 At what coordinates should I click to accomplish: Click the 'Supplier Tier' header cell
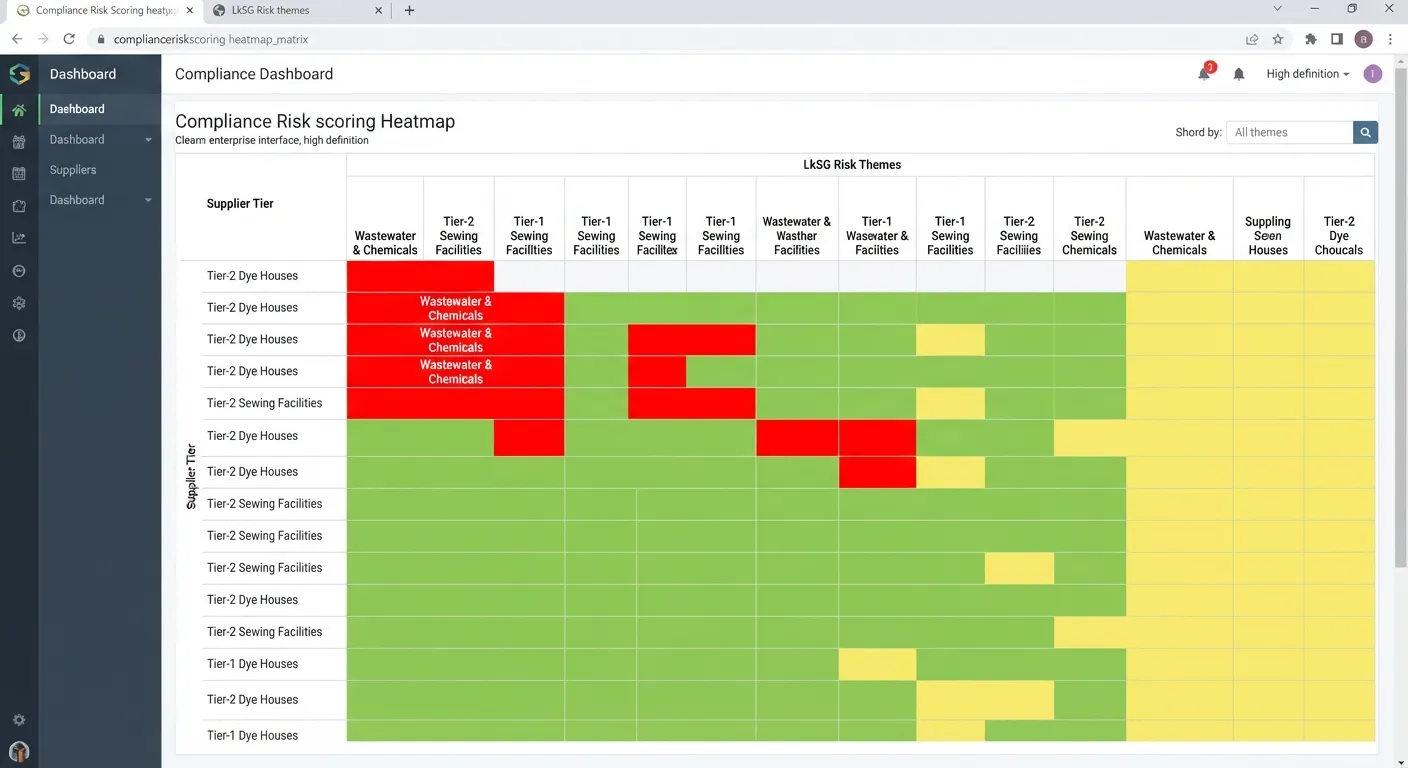pyautogui.click(x=240, y=203)
